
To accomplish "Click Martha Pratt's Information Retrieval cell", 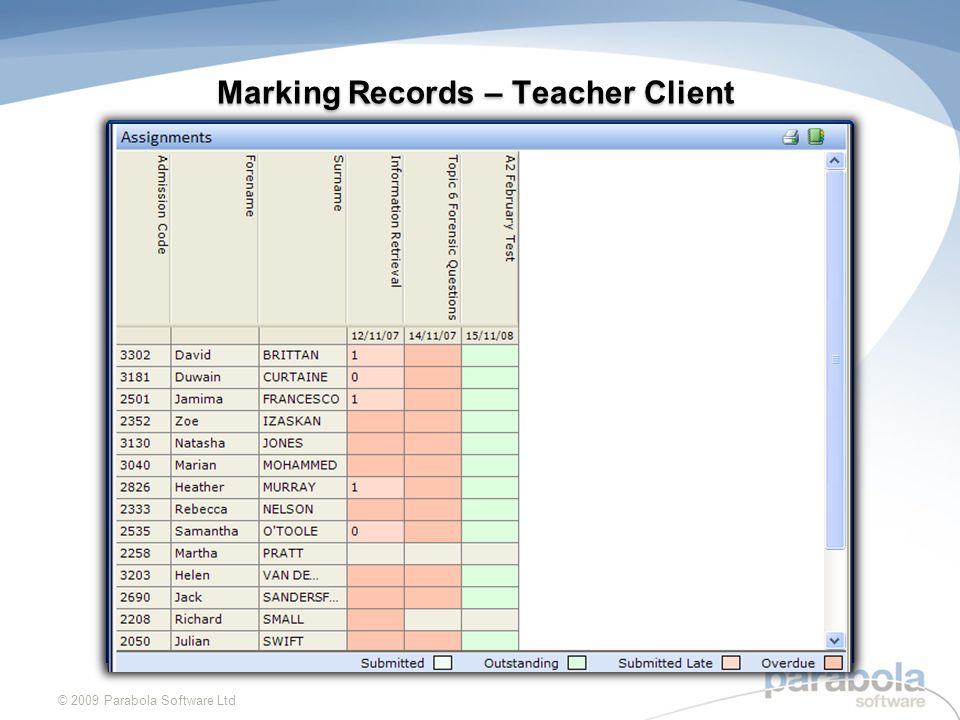I will [375, 553].
